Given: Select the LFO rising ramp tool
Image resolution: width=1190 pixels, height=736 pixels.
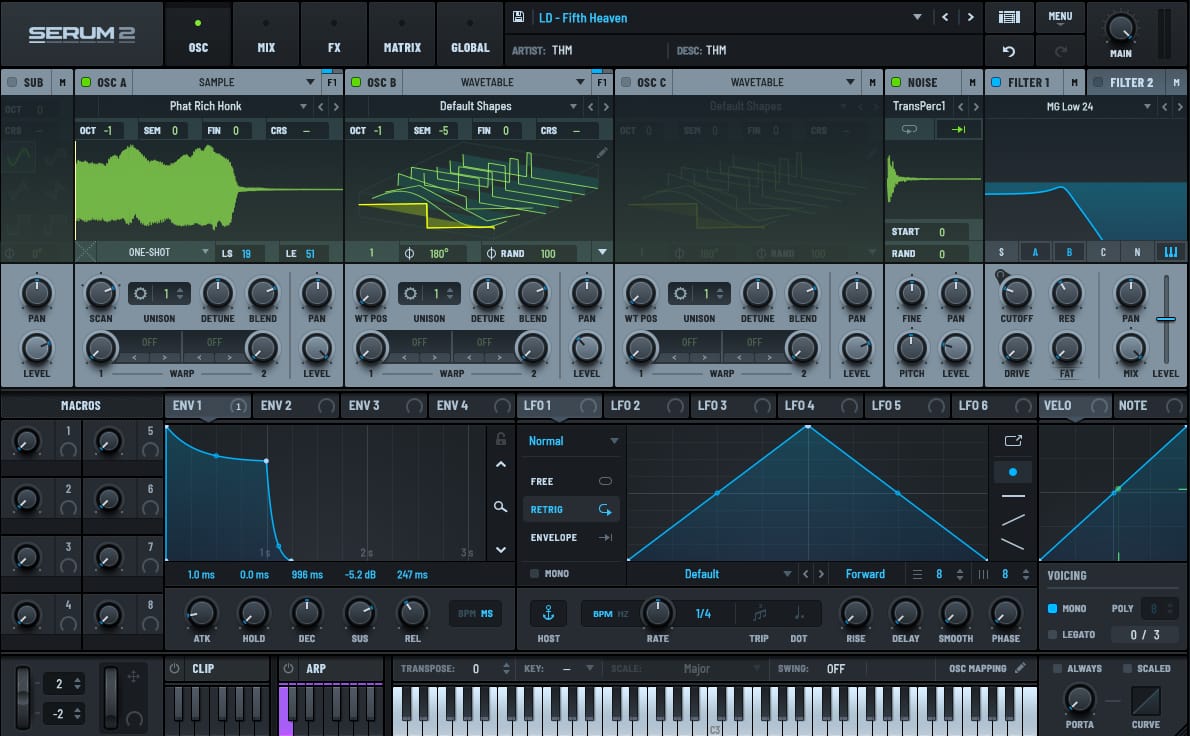Looking at the screenshot, I should pyautogui.click(x=1012, y=520).
